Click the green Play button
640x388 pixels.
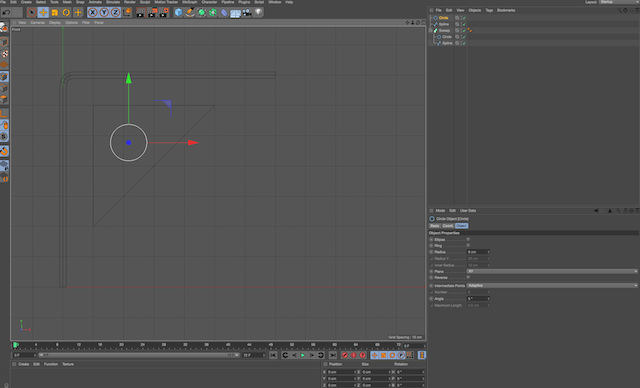(303, 355)
